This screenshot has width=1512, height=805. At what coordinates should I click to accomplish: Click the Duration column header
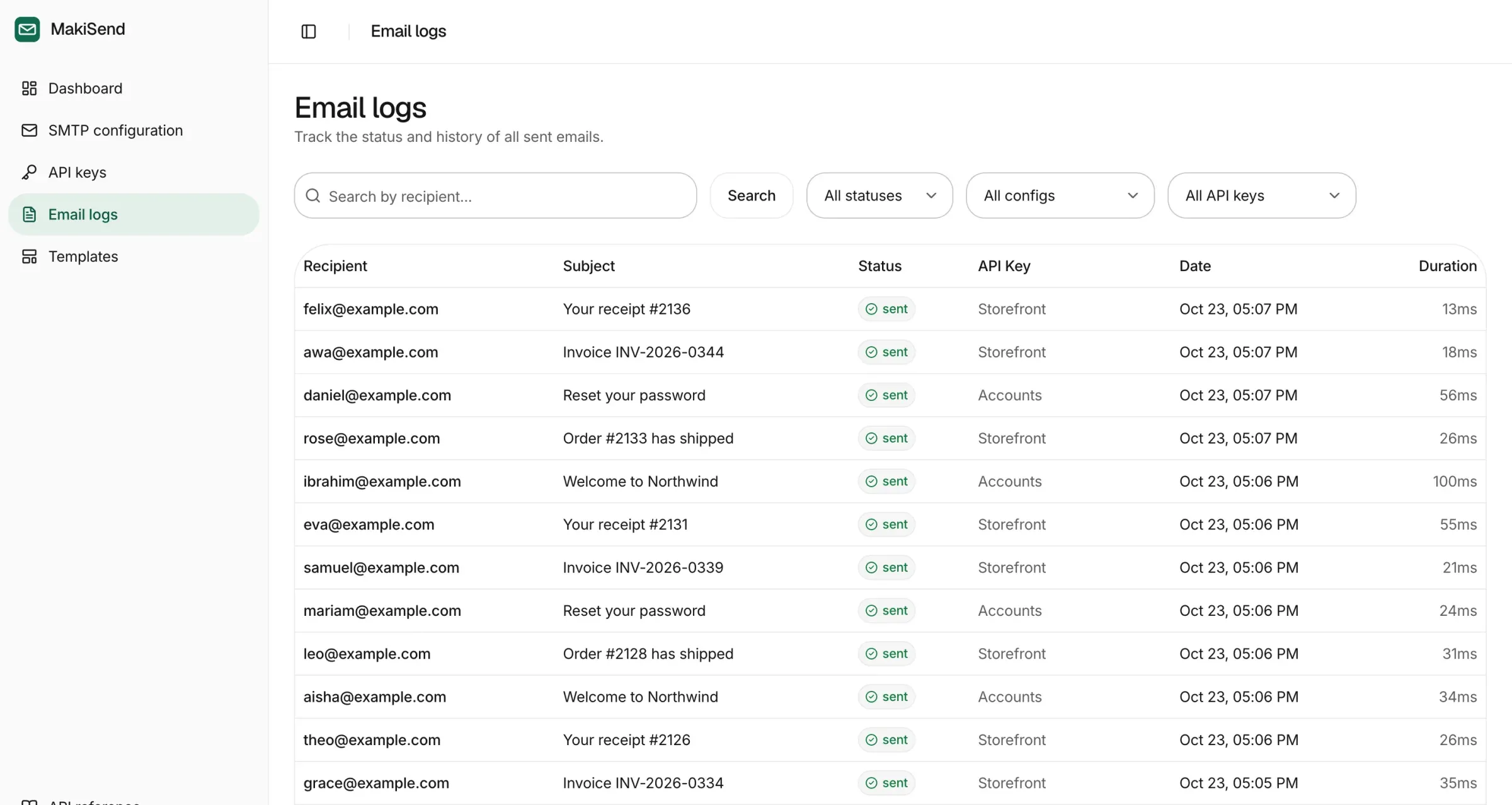pyautogui.click(x=1447, y=266)
